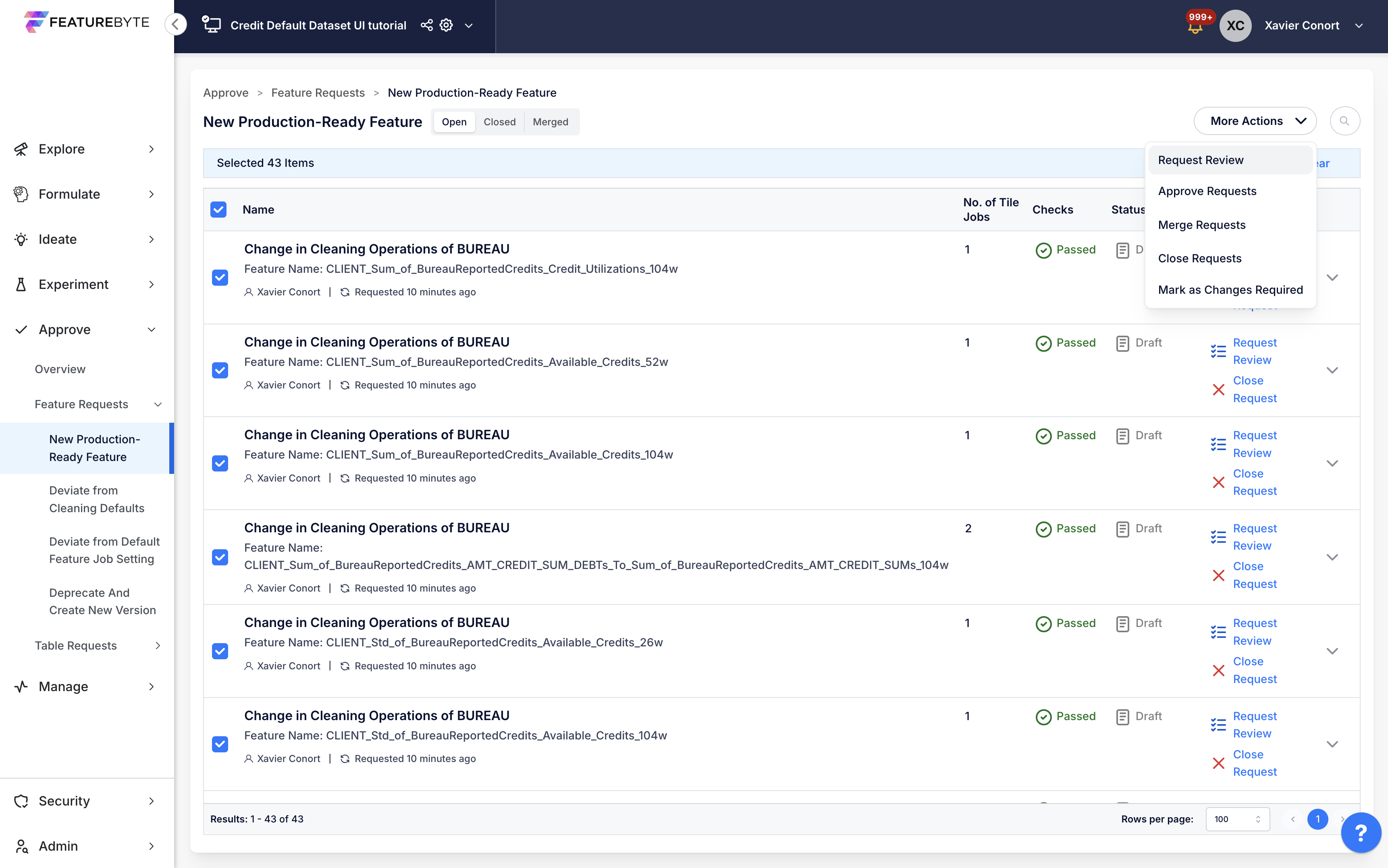Click the share icon beside catalog name

point(426,25)
